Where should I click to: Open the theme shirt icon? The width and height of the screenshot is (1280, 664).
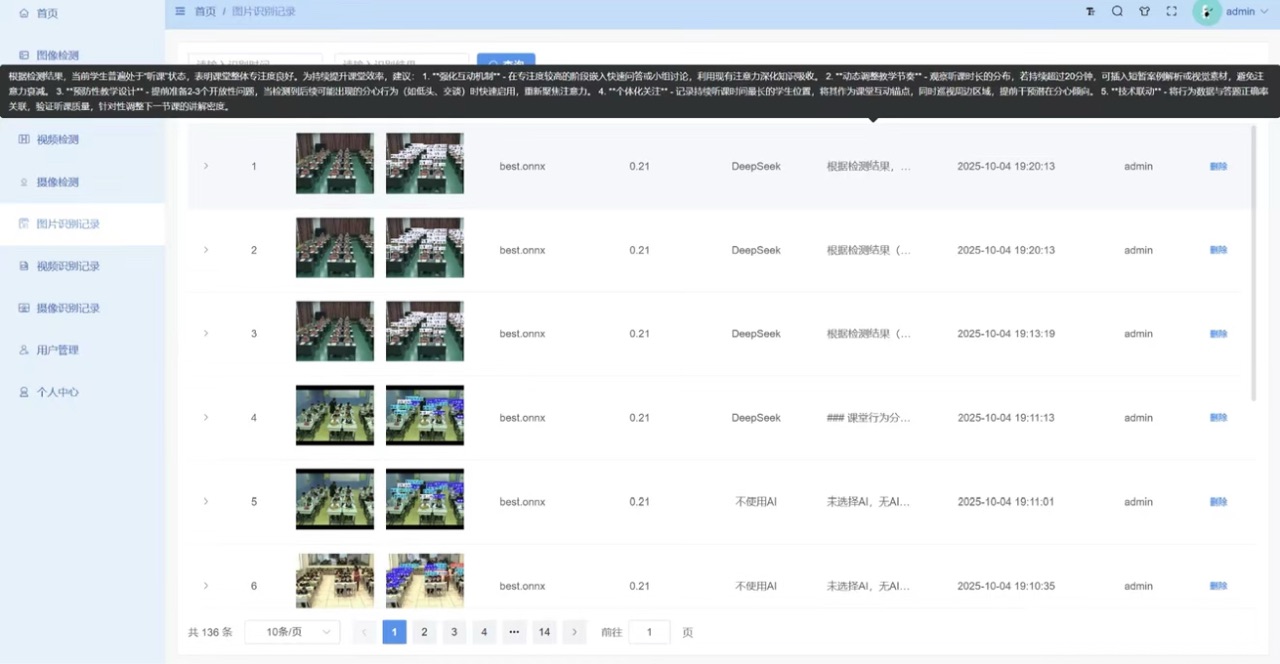pyautogui.click(x=1144, y=12)
